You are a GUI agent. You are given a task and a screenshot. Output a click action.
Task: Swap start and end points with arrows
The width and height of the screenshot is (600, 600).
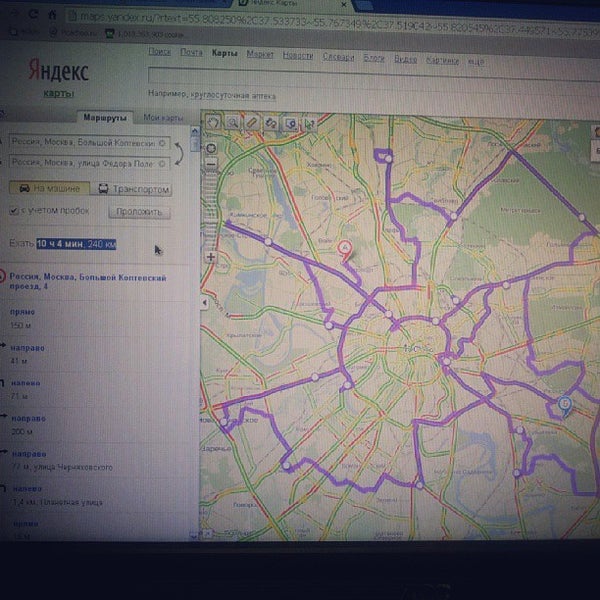(178, 154)
